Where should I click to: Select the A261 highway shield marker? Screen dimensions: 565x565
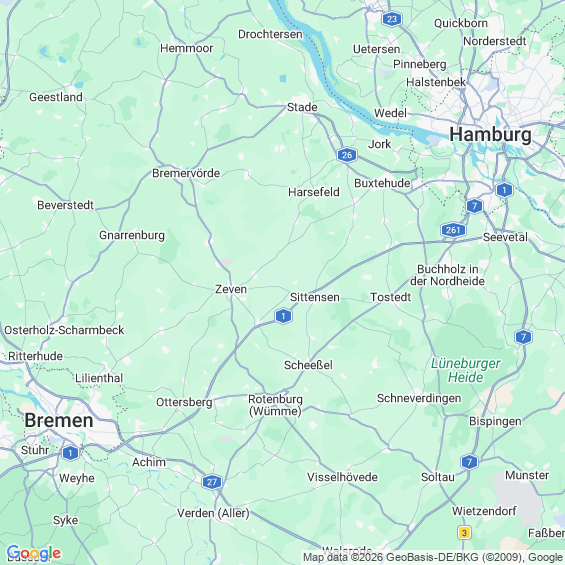click(x=453, y=230)
